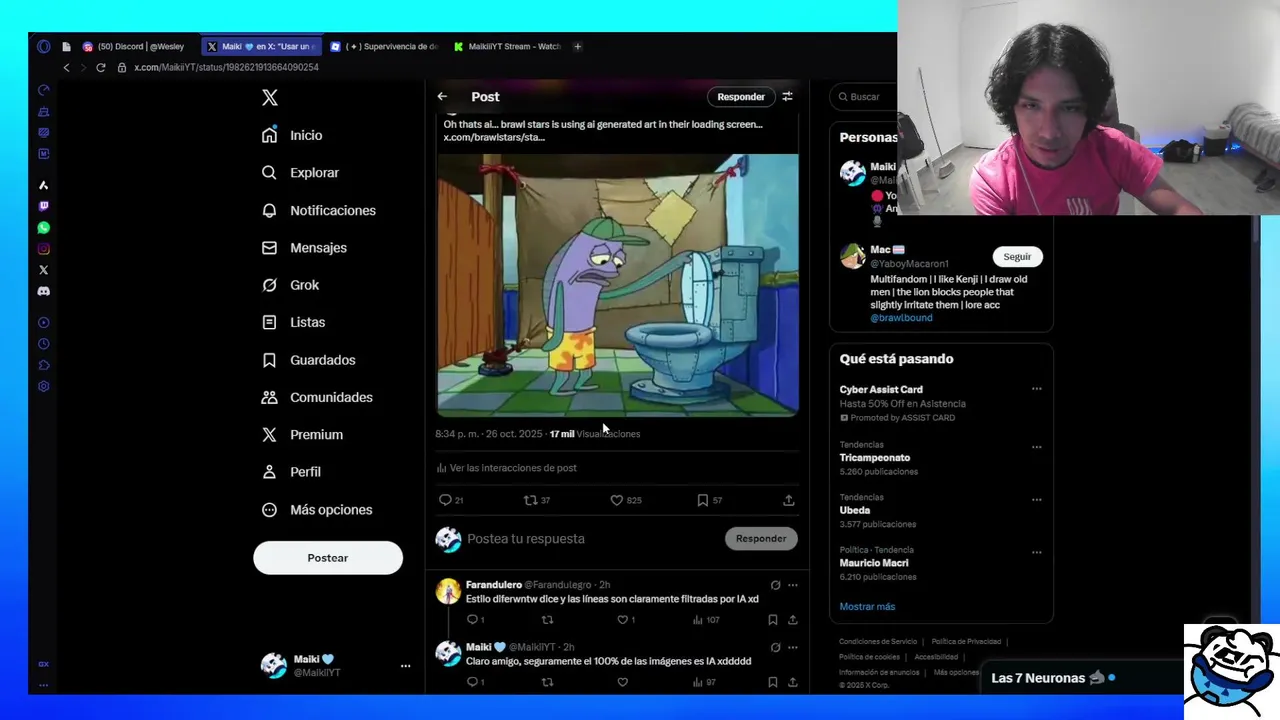Open the @brawlbound link in Mac's bio

(x=901, y=318)
